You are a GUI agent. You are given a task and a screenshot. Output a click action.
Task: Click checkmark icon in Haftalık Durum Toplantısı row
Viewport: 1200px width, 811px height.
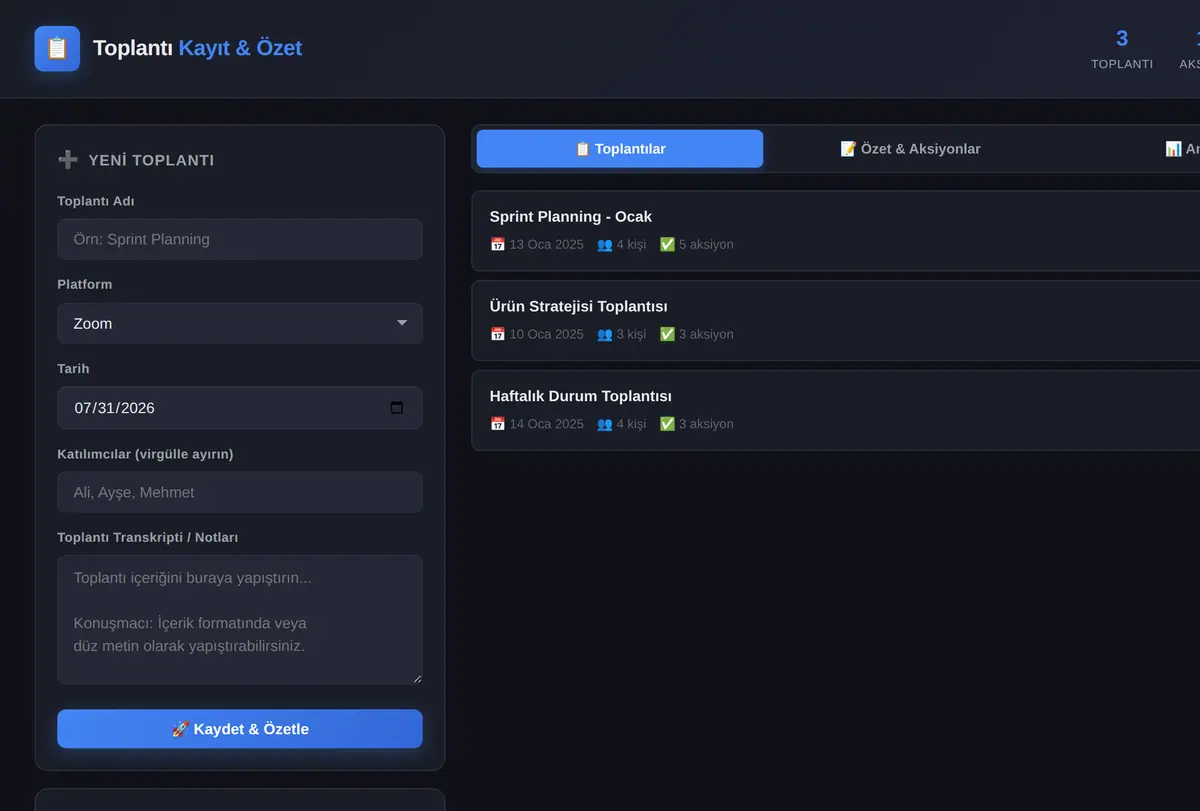pyautogui.click(x=667, y=424)
